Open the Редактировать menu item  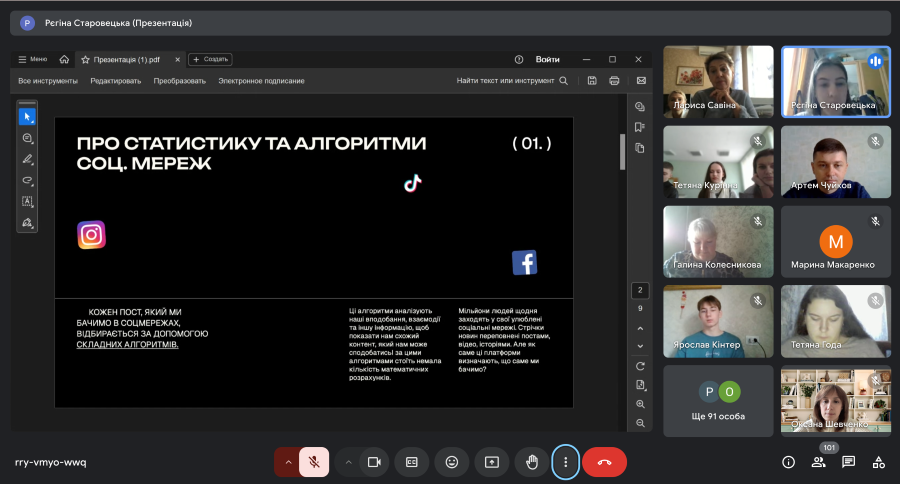pos(115,81)
